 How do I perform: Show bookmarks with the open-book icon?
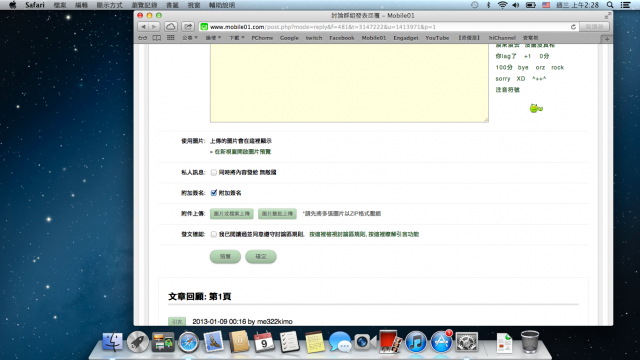(156, 38)
